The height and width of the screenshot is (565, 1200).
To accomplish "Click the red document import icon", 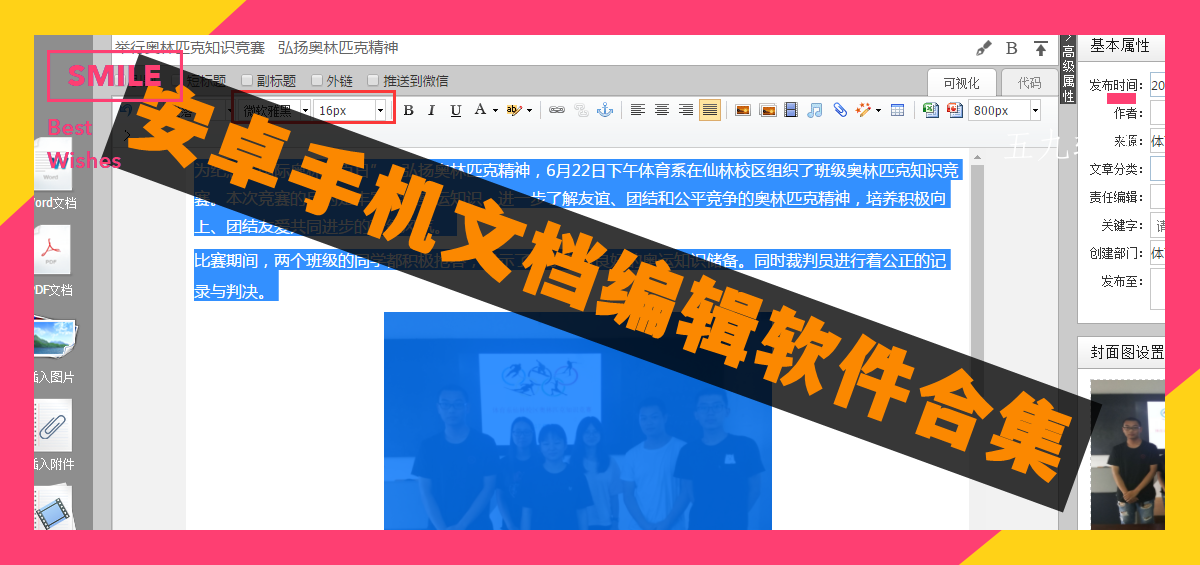I will pos(955,110).
